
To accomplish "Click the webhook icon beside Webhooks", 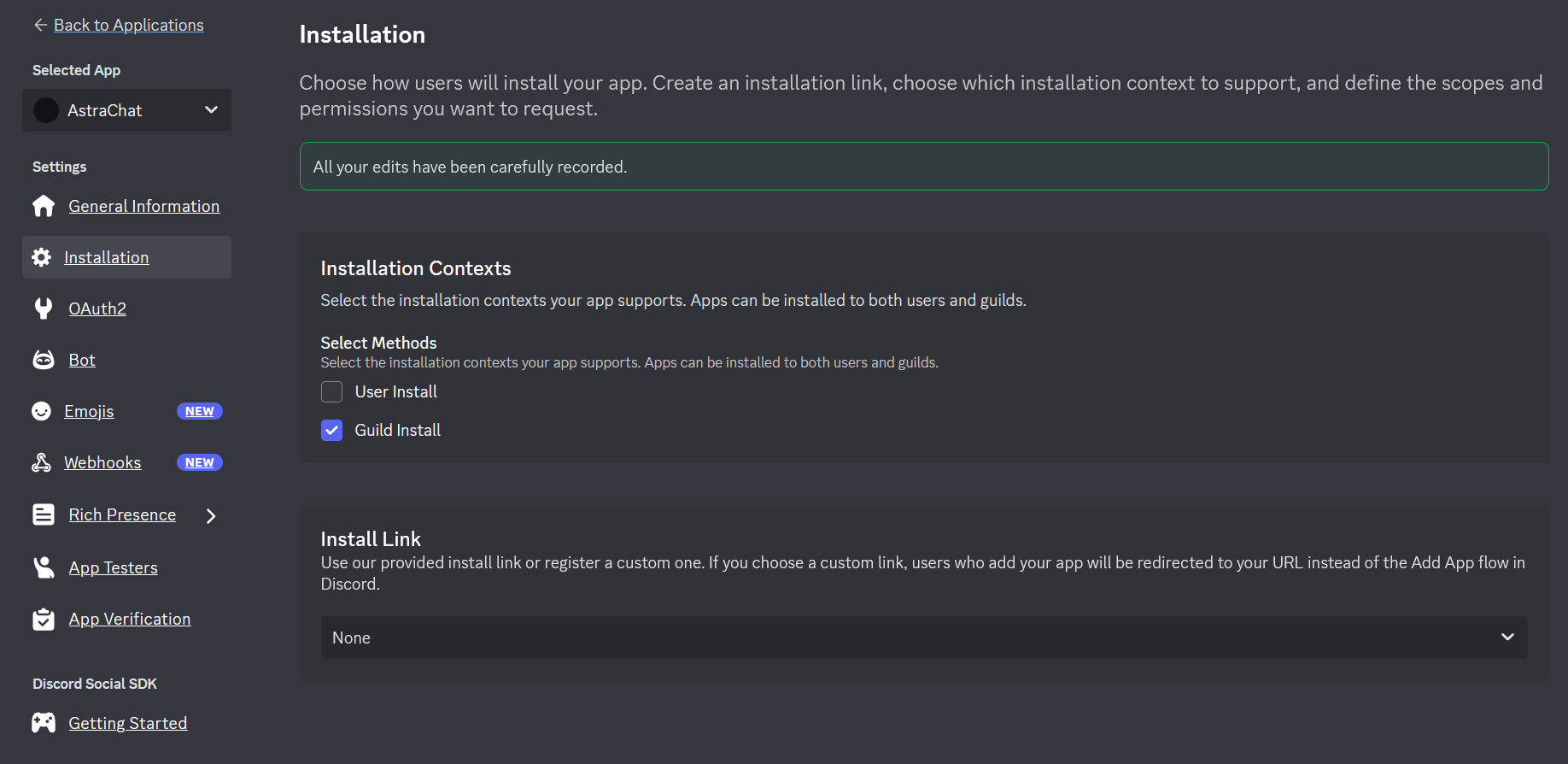I will [x=41, y=462].
